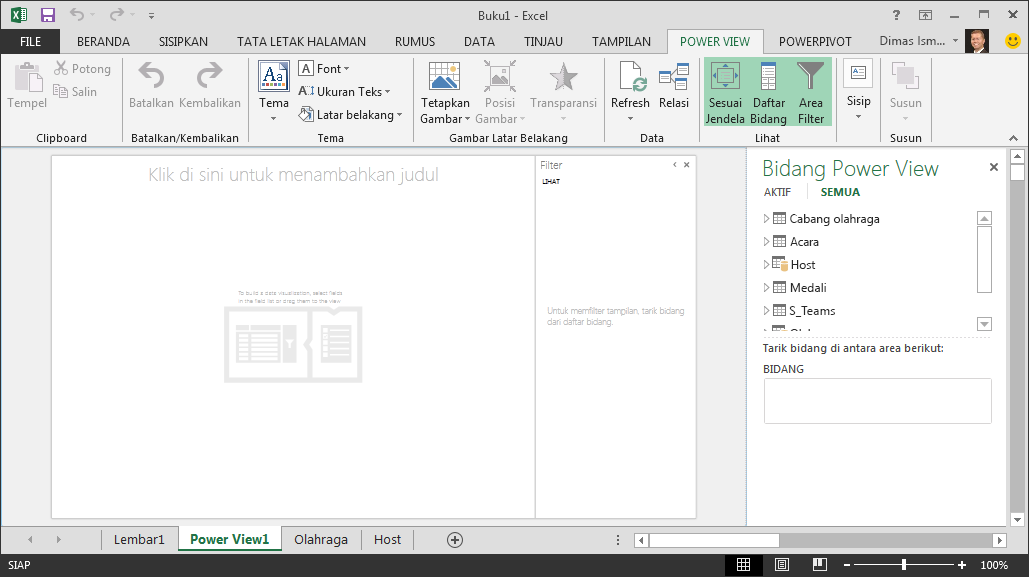Expand the Medali table
Image resolution: width=1029 pixels, height=577 pixels.
(766, 288)
